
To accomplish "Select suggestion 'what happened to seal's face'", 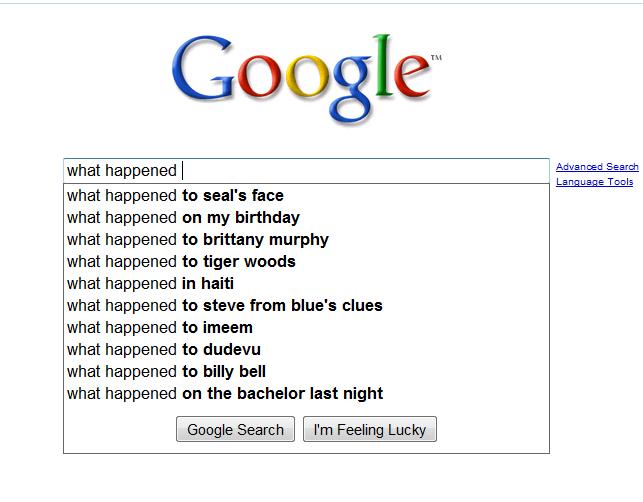I will 306,196.
